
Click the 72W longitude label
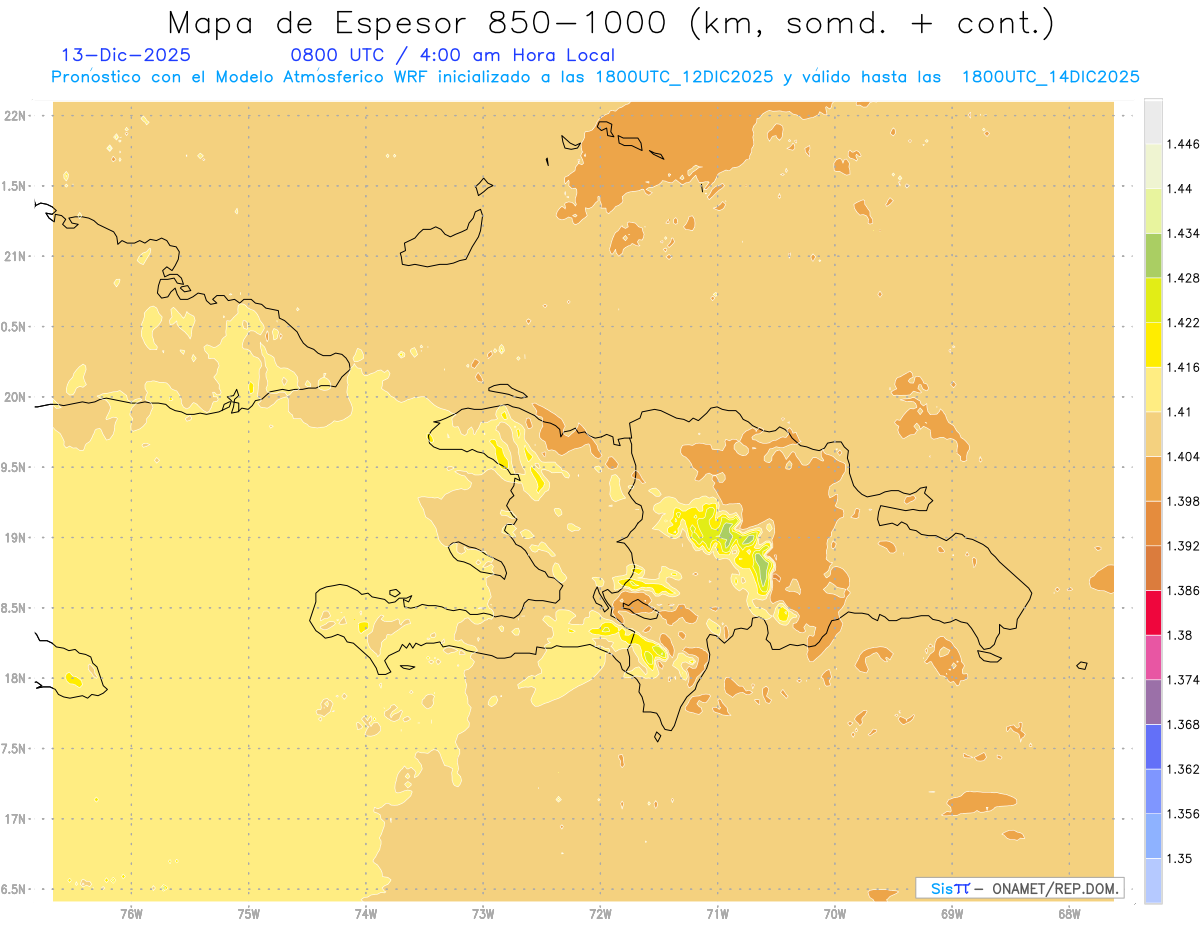(601, 913)
